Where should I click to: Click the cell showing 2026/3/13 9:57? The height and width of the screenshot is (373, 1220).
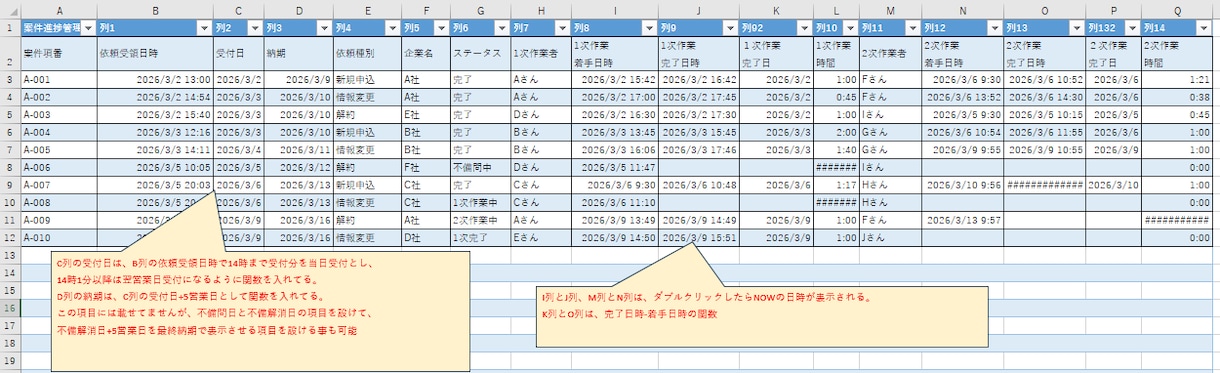[x=963, y=219]
